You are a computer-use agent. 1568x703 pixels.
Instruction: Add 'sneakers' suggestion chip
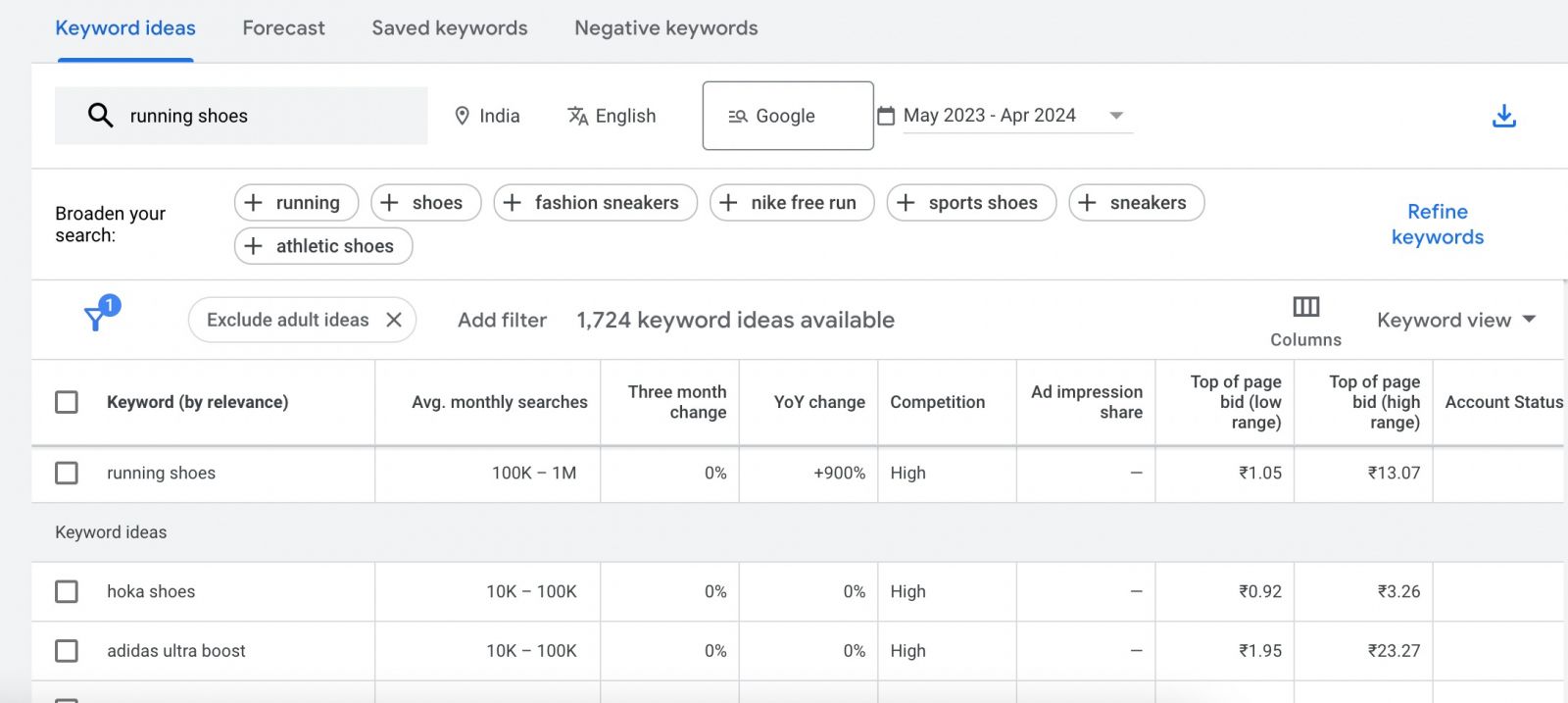1137,203
